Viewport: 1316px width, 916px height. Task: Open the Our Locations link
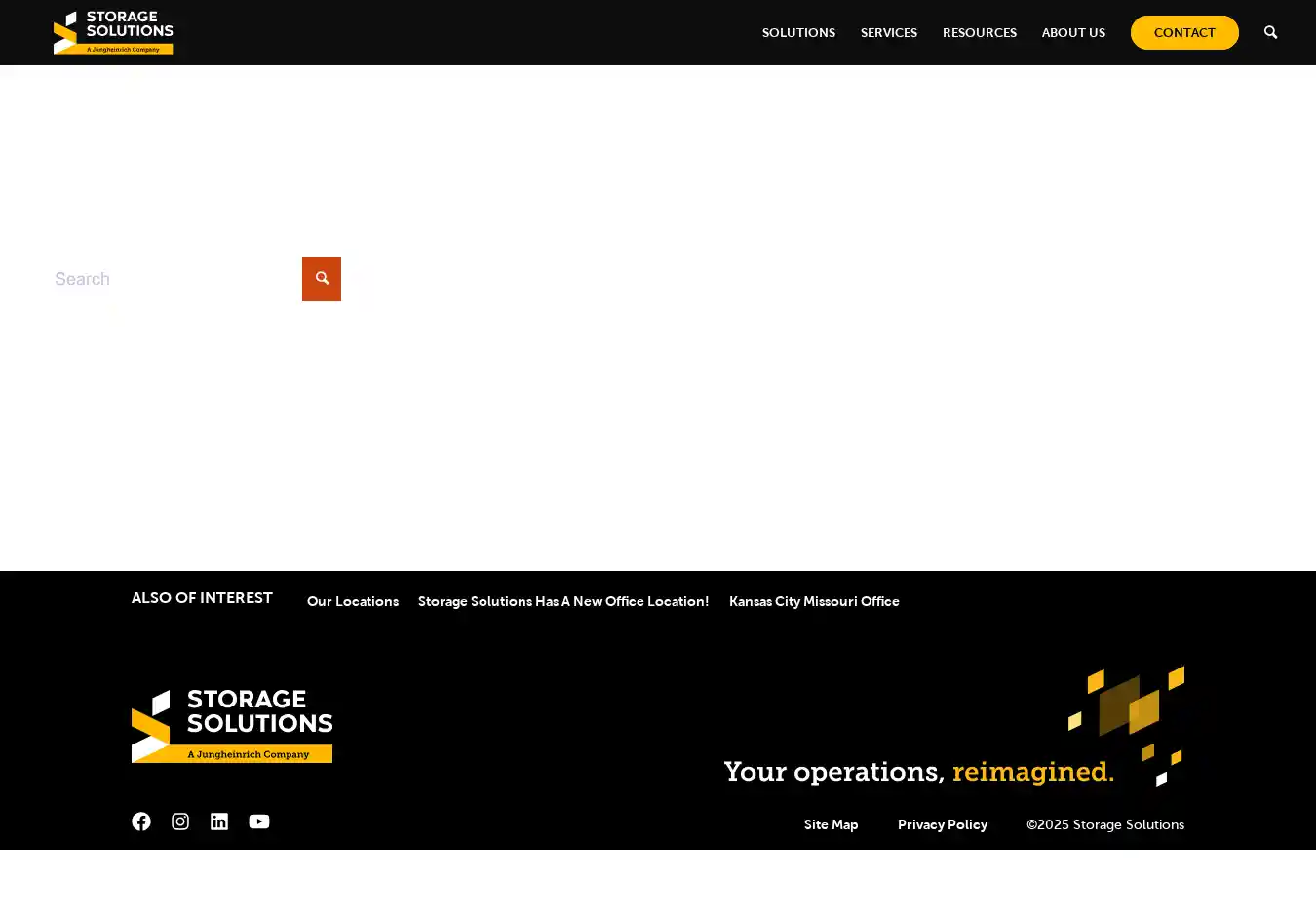click(353, 601)
